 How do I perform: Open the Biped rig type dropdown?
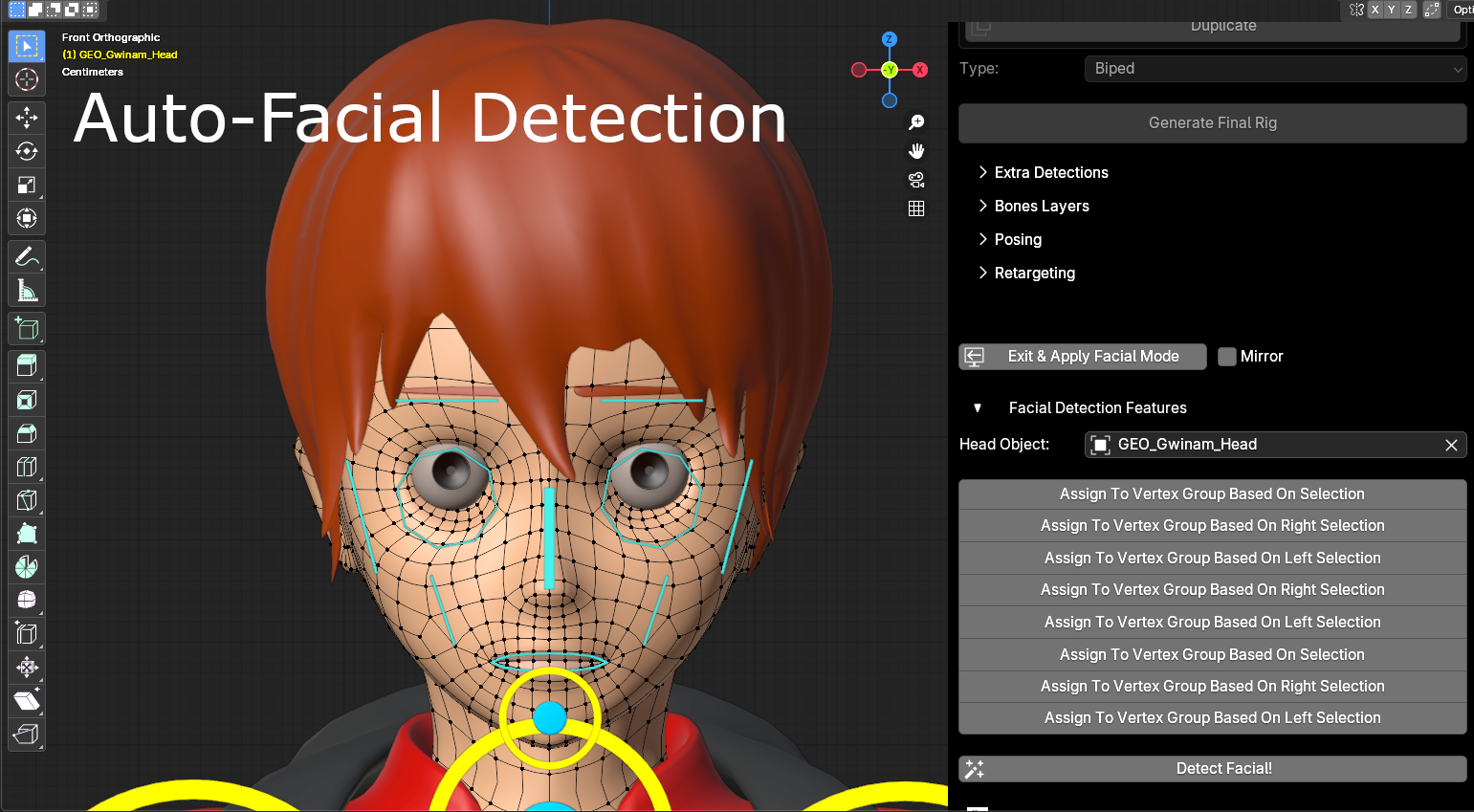1275,68
